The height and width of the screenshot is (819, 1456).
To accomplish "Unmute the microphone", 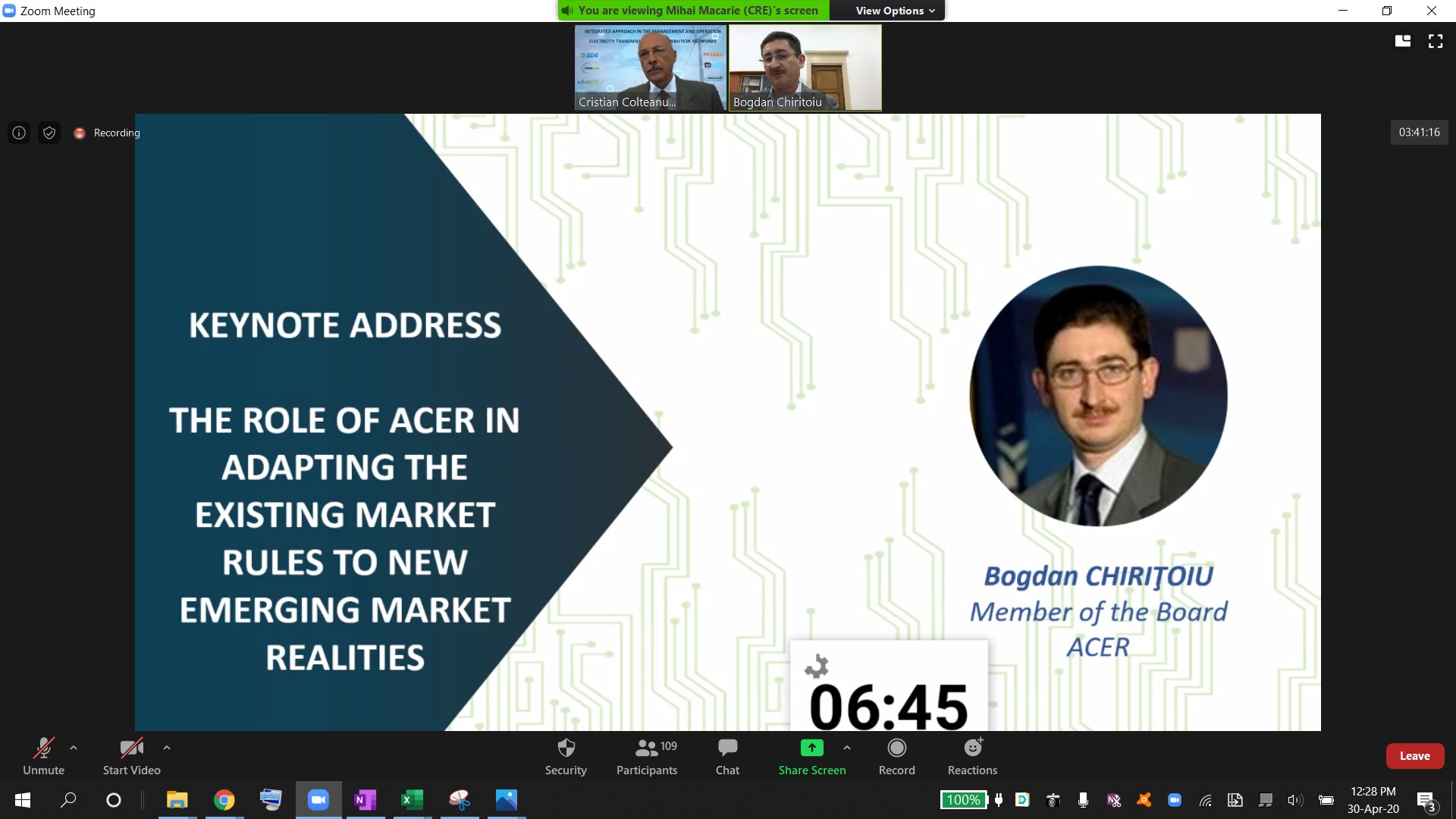I will [x=43, y=756].
